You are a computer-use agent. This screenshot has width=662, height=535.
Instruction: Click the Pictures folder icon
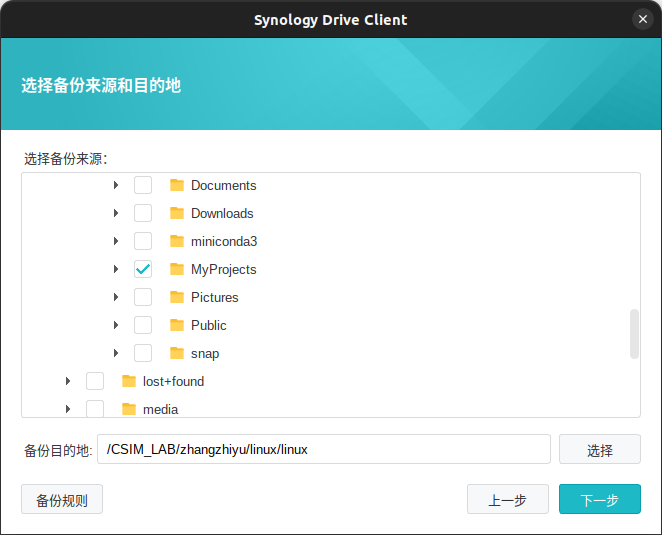coord(177,297)
